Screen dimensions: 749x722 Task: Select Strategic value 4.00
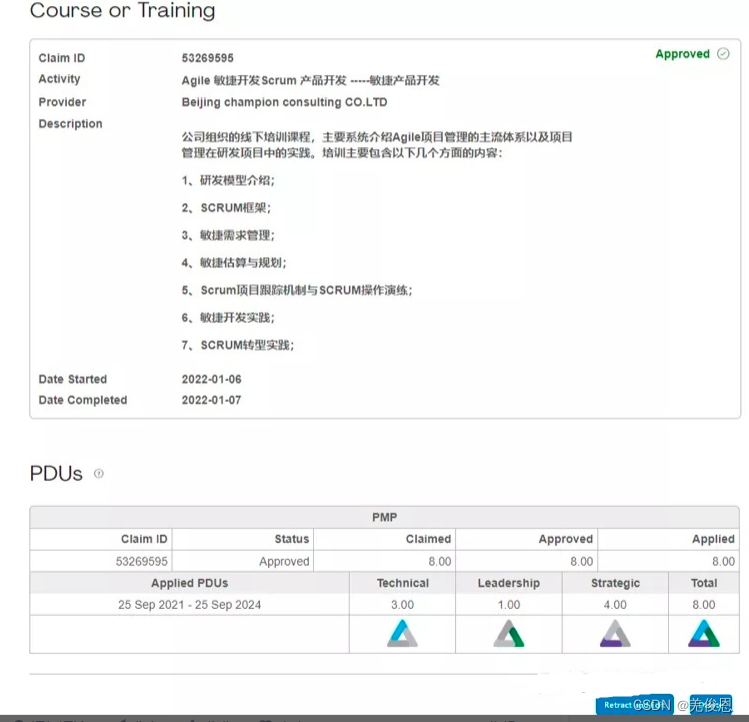pyautogui.click(x=615, y=604)
